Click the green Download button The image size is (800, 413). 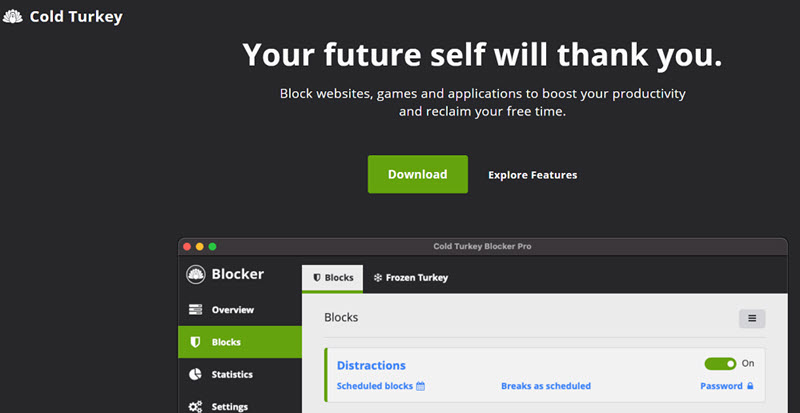point(417,174)
